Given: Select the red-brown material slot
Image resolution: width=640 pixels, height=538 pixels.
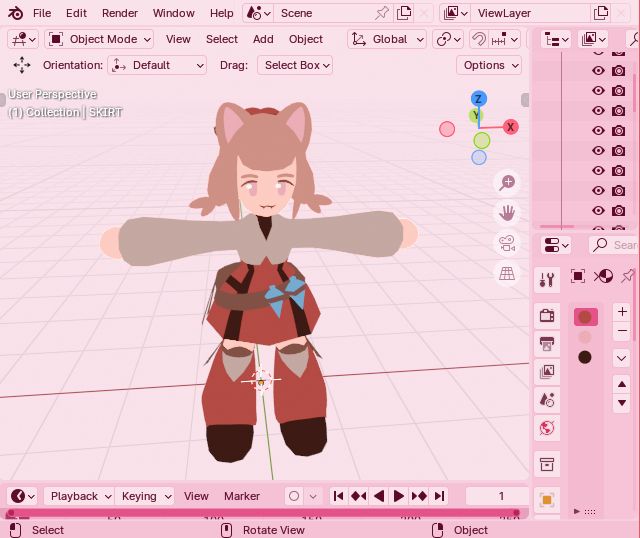Looking at the screenshot, I should click(585, 317).
